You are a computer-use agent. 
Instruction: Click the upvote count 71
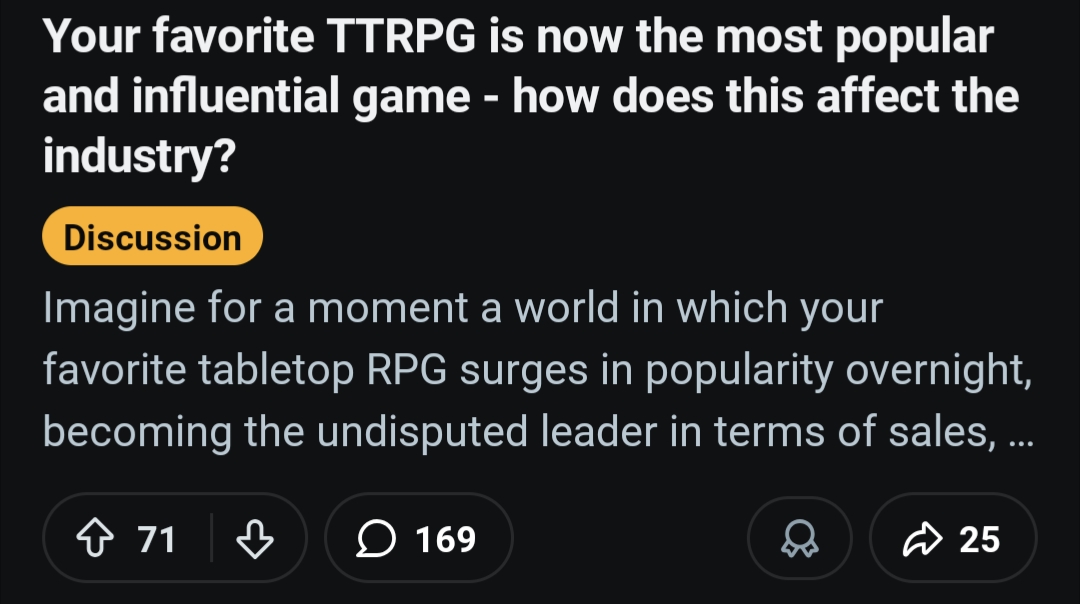tap(156, 540)
